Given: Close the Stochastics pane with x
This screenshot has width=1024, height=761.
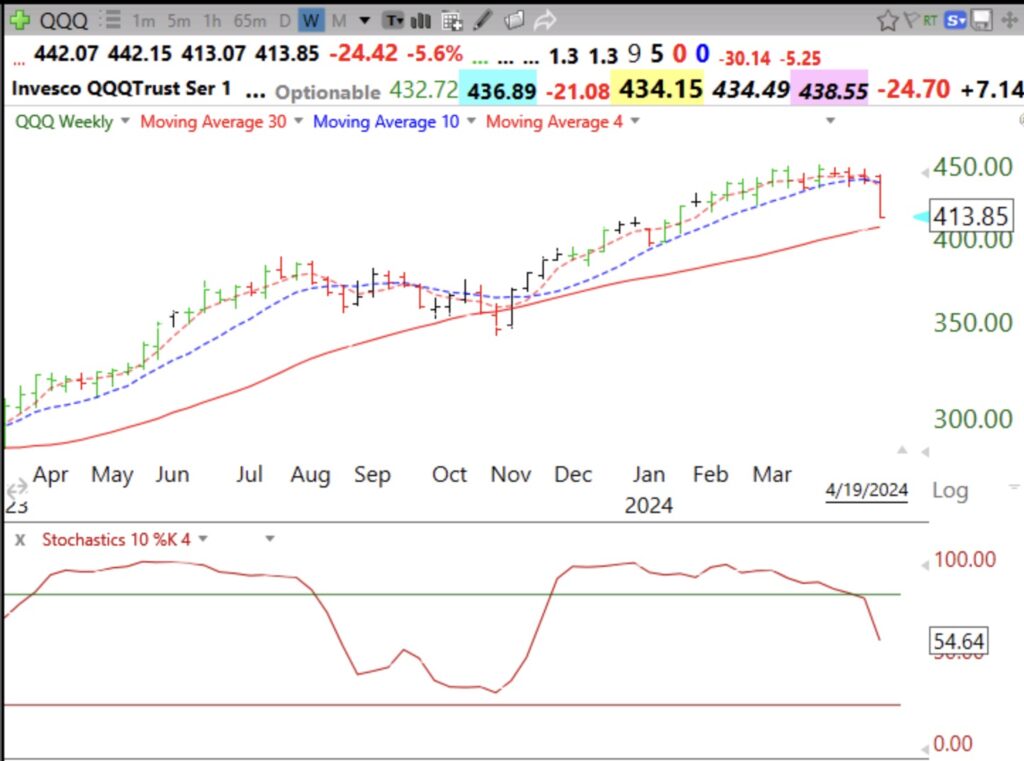Looking at the screenshot, I should pyautogui.click(x=19, y=539).
